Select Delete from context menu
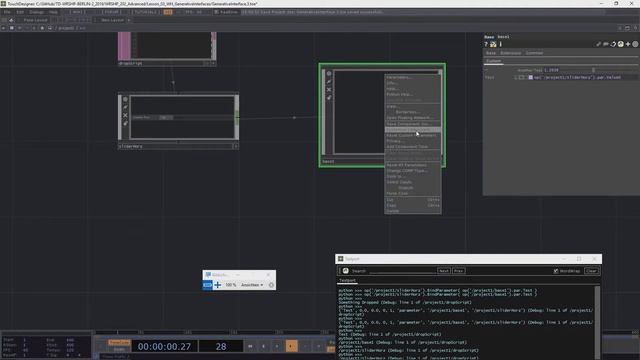 coord(412,211)
